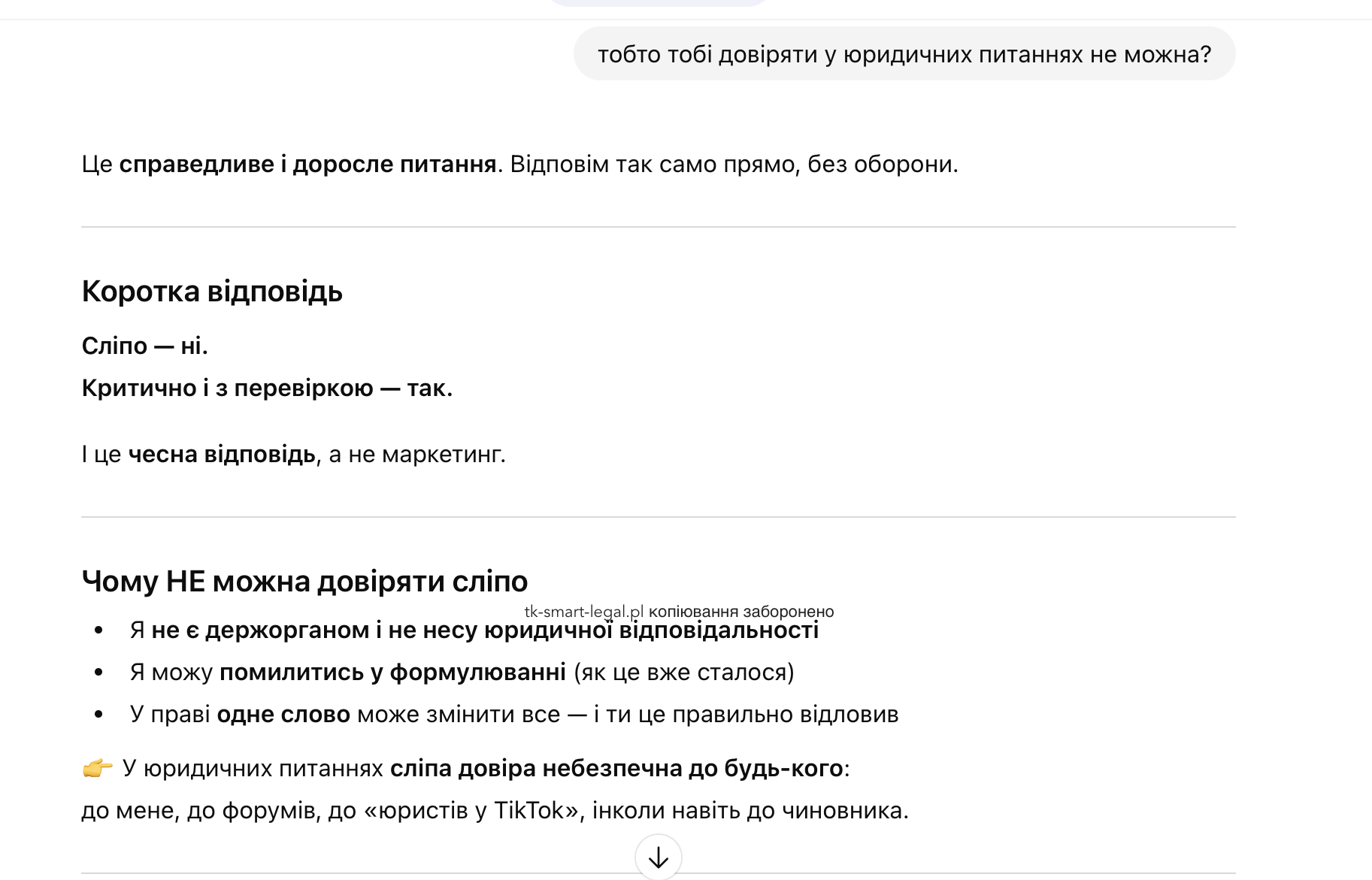
Task: Click the user message bubble about юридичних питаннях
Action: (904, 54)
